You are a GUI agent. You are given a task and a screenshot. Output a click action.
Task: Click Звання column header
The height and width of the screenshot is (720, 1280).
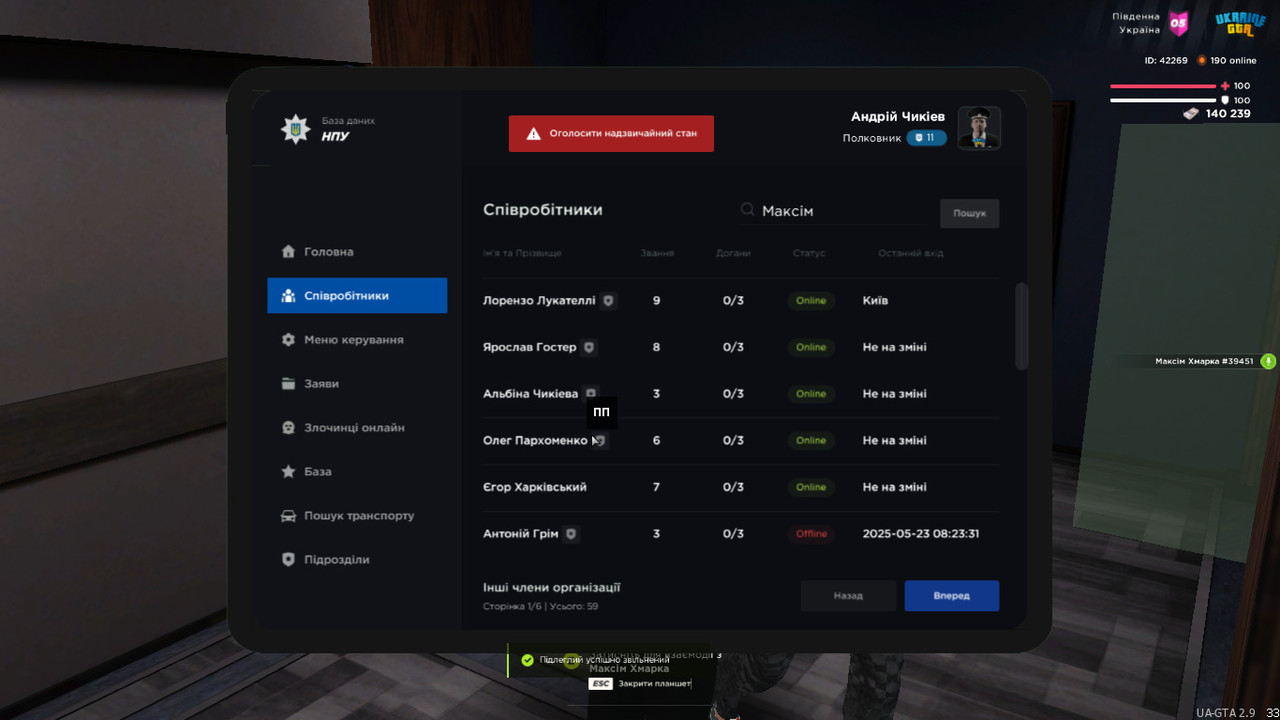(x=657, y=253)
